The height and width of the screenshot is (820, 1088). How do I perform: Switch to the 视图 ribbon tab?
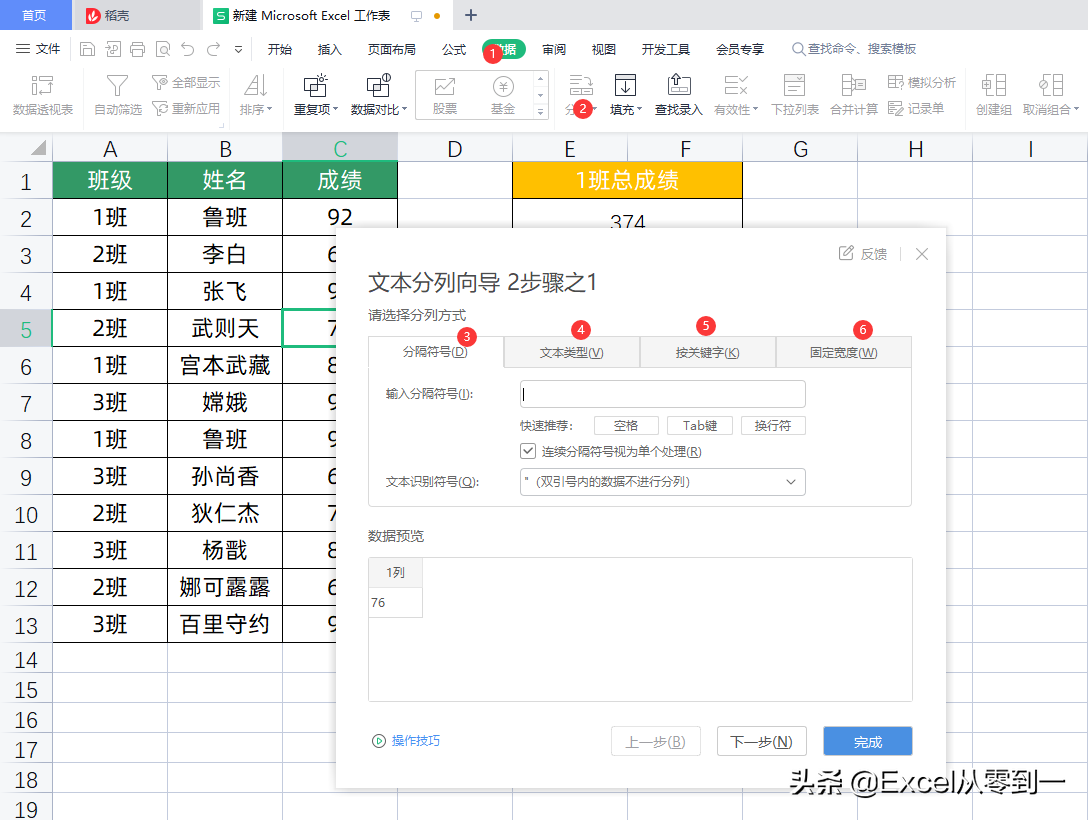point(604,49)
